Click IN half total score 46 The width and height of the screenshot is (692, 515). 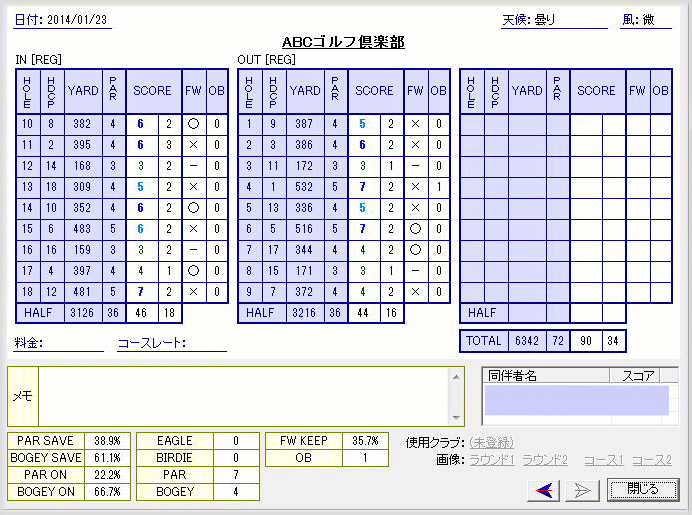point(142,313)
